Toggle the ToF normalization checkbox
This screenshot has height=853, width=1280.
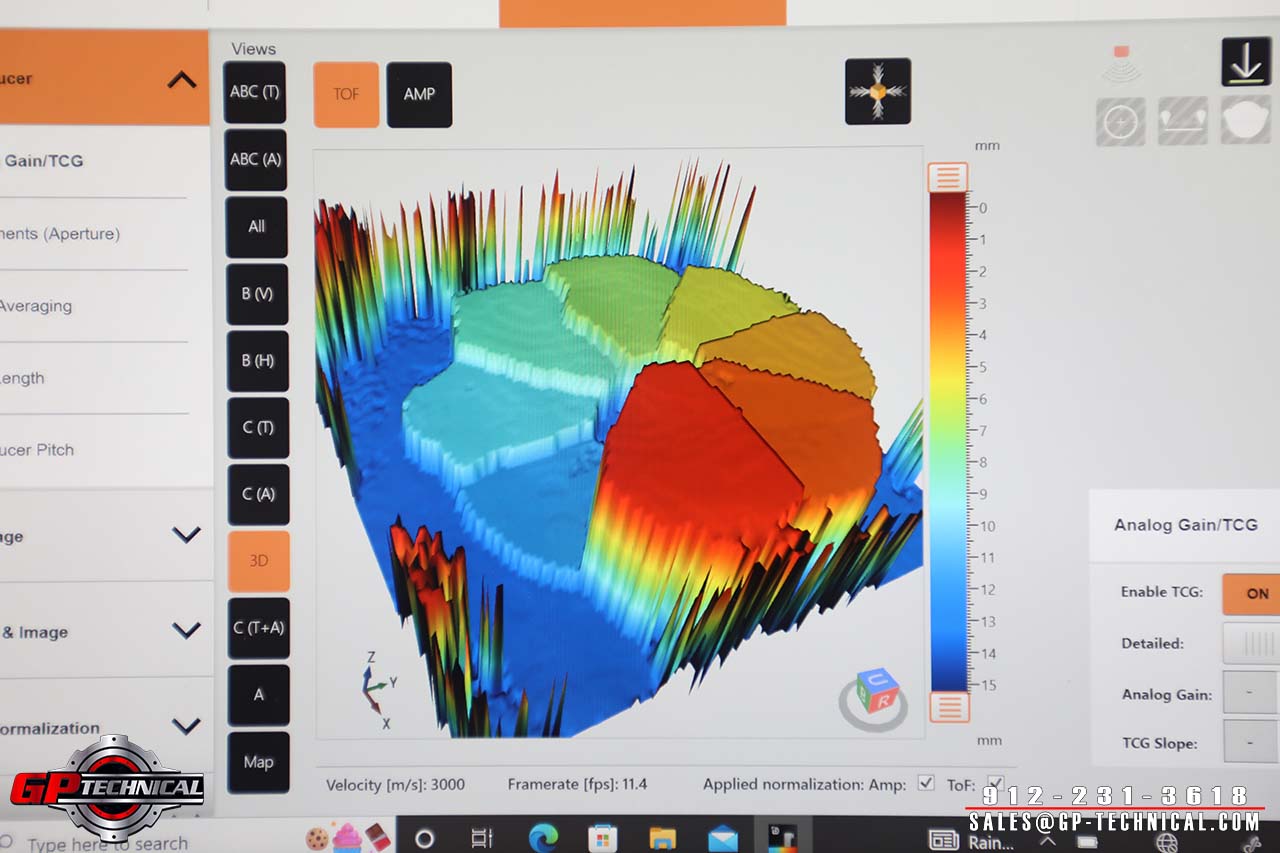995,783
